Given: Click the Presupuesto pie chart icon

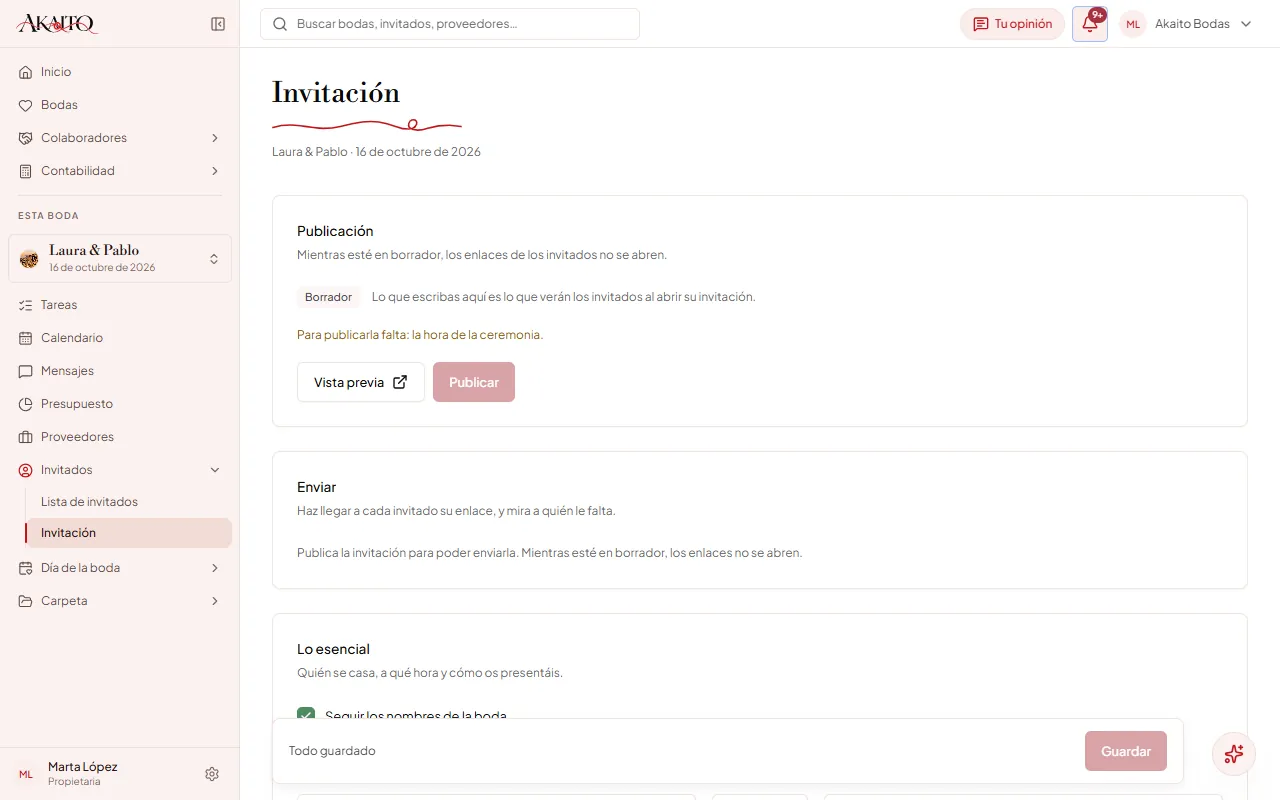Looking at the screenshot, I should click(x=26, y=404).
